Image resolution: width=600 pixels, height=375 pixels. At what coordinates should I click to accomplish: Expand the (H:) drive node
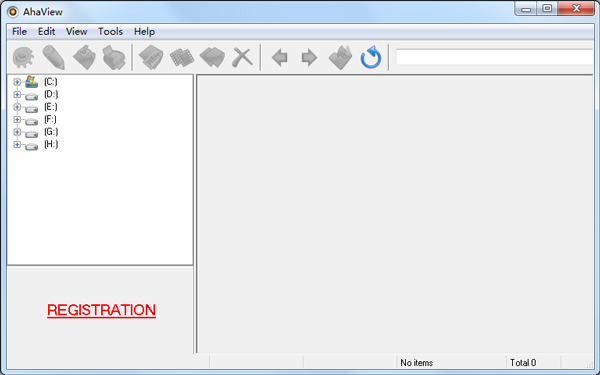tap(17, 145)
